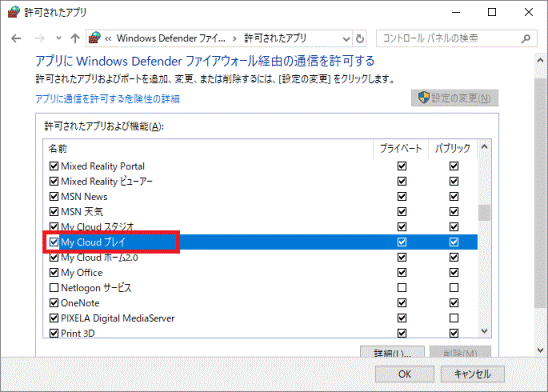Uncheck Mixed Reality ビューアー name checkbox

tap(53, 181)
